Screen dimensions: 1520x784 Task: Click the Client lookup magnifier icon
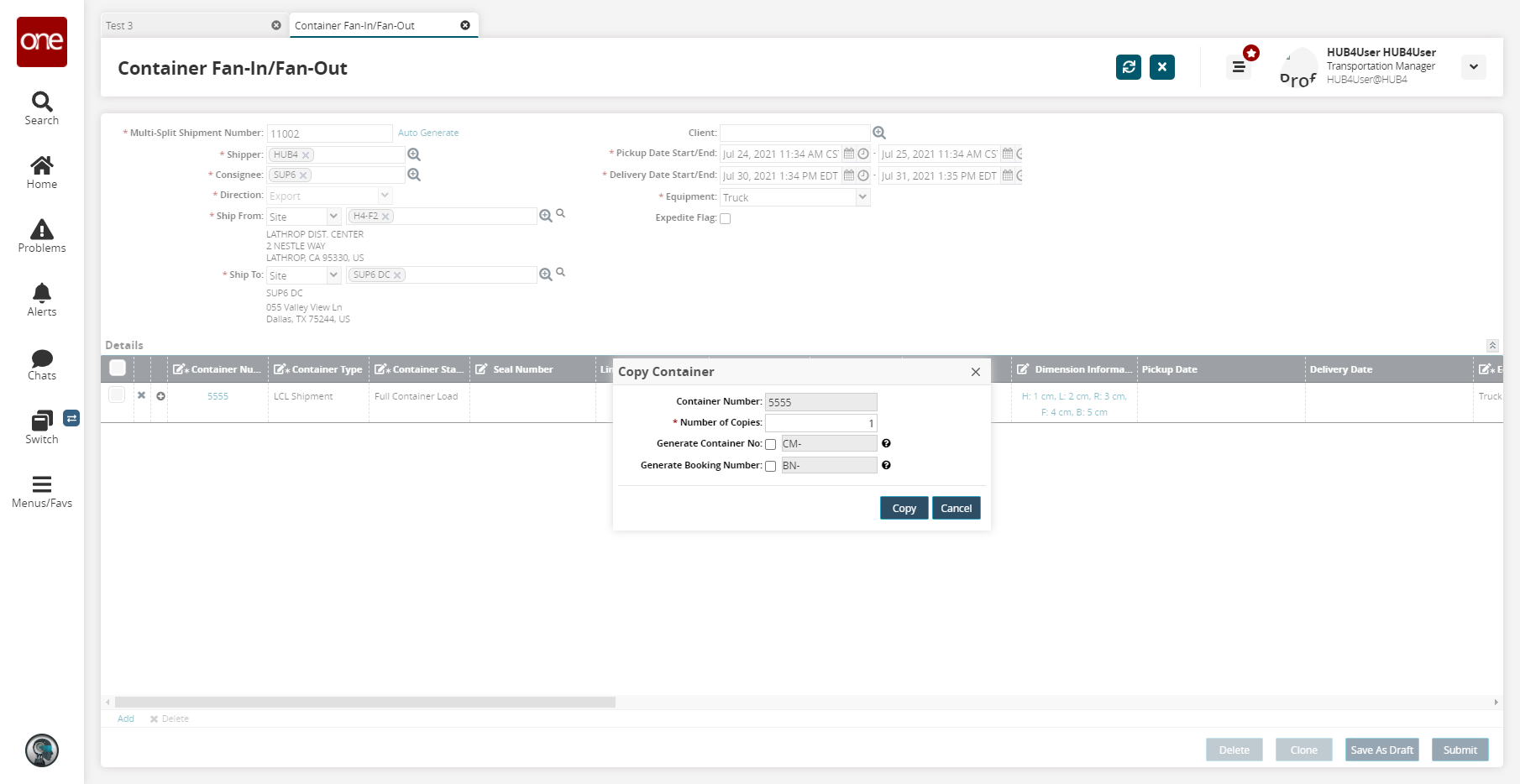[x=879, y=133]
